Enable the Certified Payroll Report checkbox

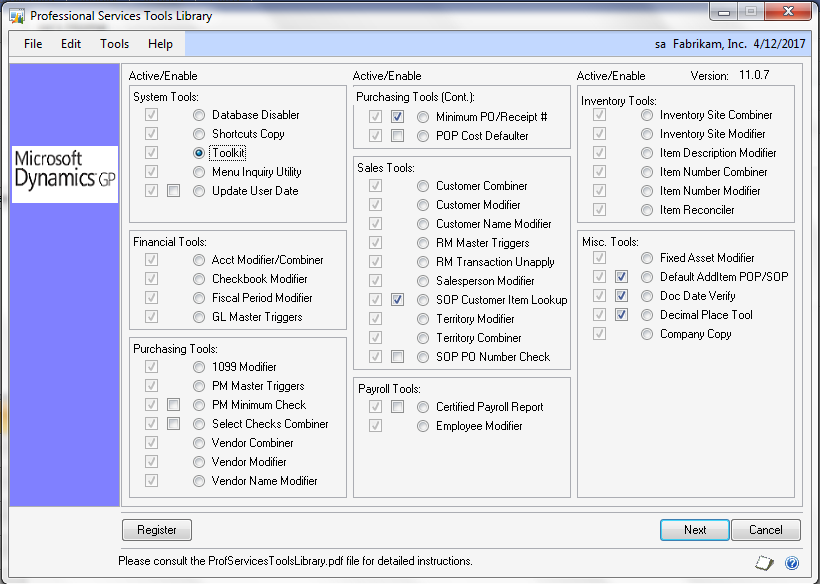coord(397,407)
